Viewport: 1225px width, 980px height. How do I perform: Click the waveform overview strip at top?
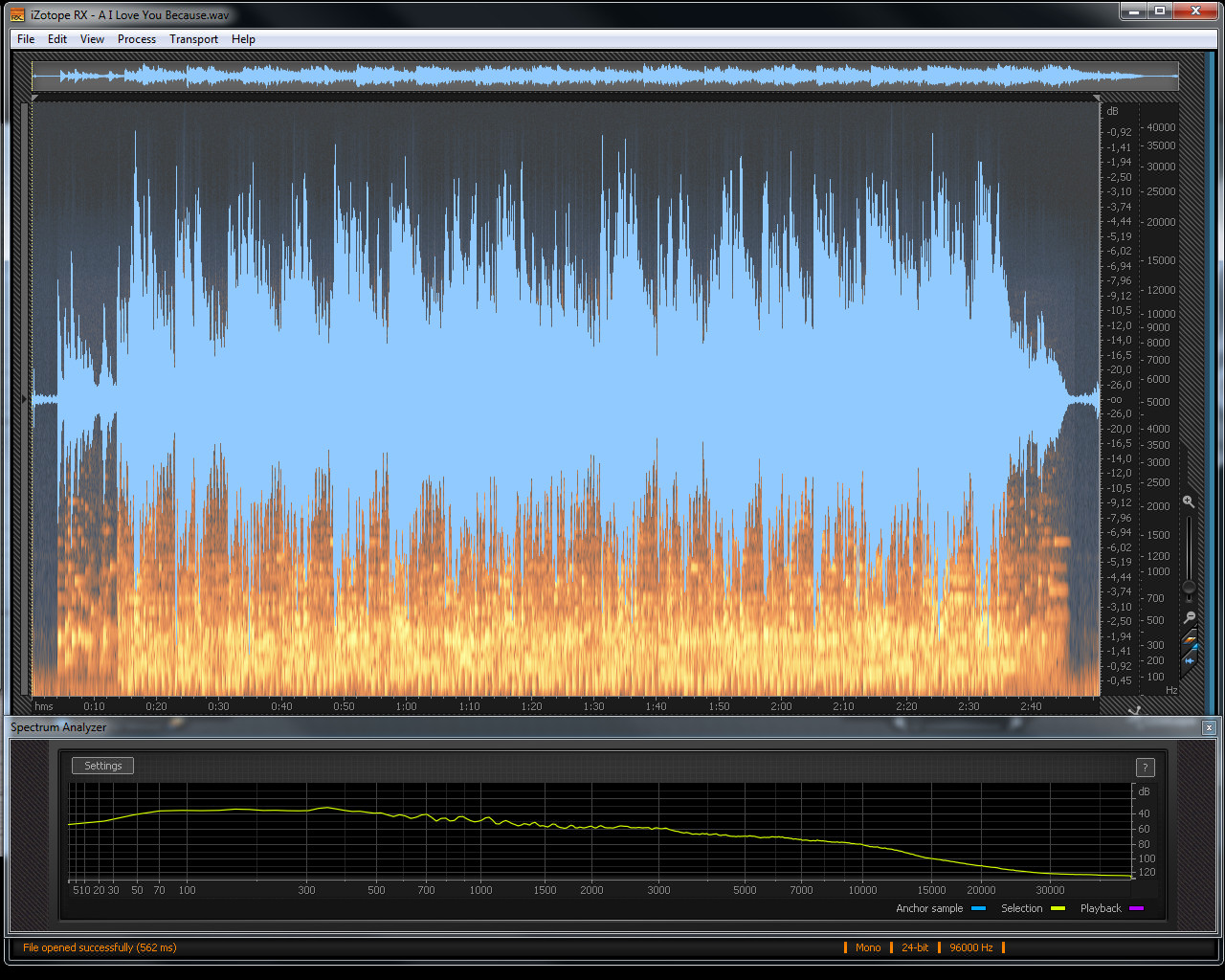point(605,77)
